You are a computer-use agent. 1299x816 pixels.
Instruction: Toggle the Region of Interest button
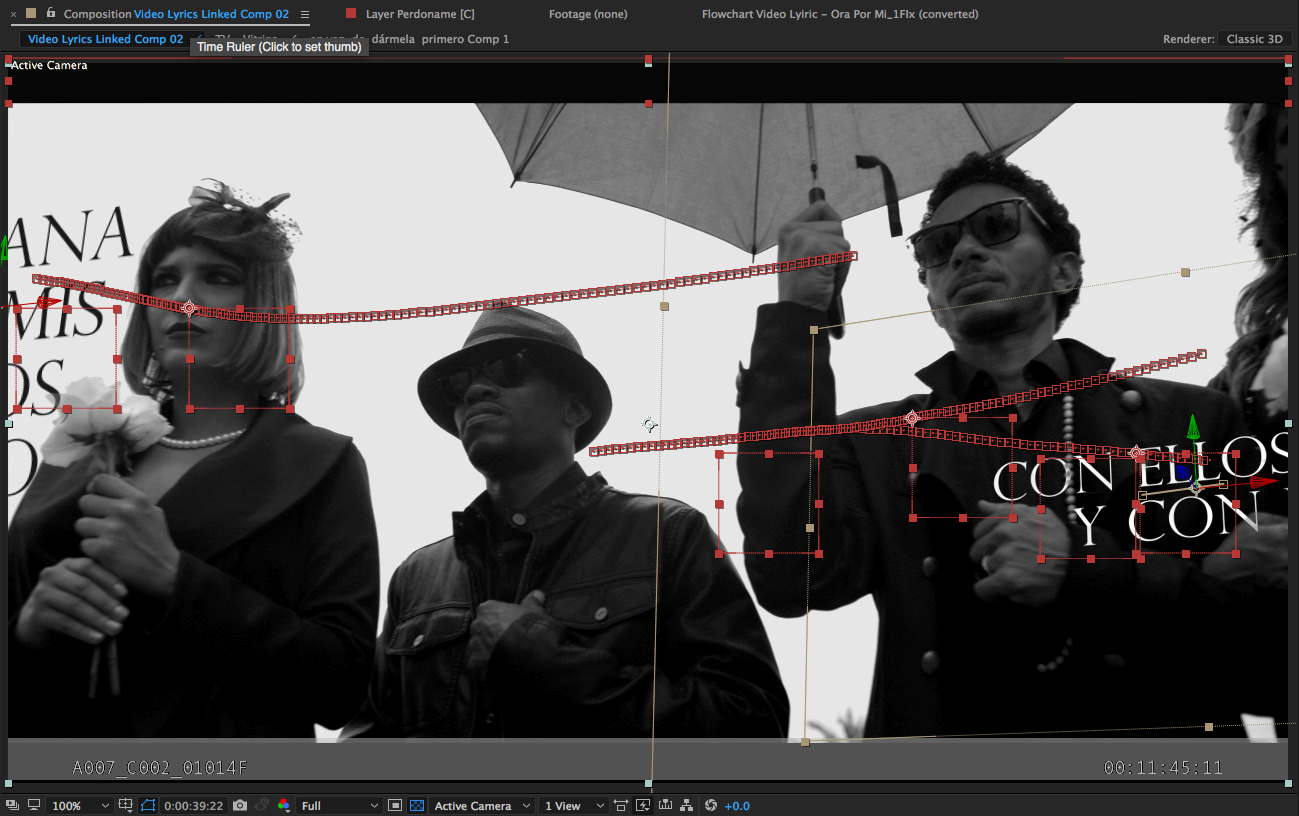tap(395, 805)
